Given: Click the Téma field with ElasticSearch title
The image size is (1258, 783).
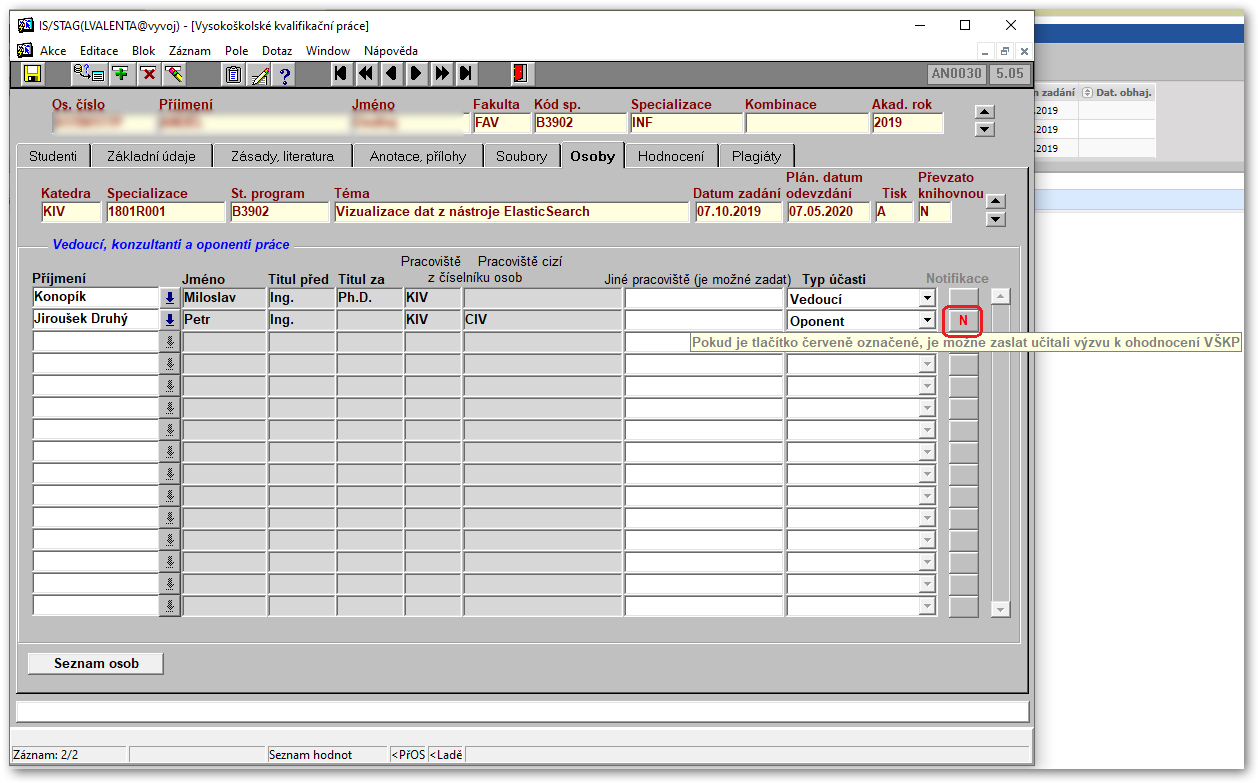Looking at the screenshot, I should pos(511,212).
